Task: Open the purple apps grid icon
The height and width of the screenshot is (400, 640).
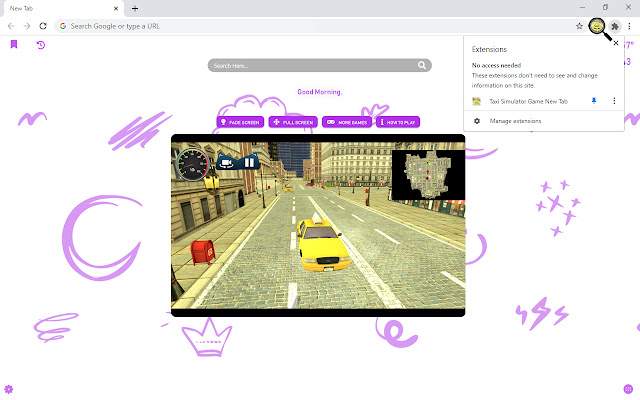Action: (x=629, y=389)
